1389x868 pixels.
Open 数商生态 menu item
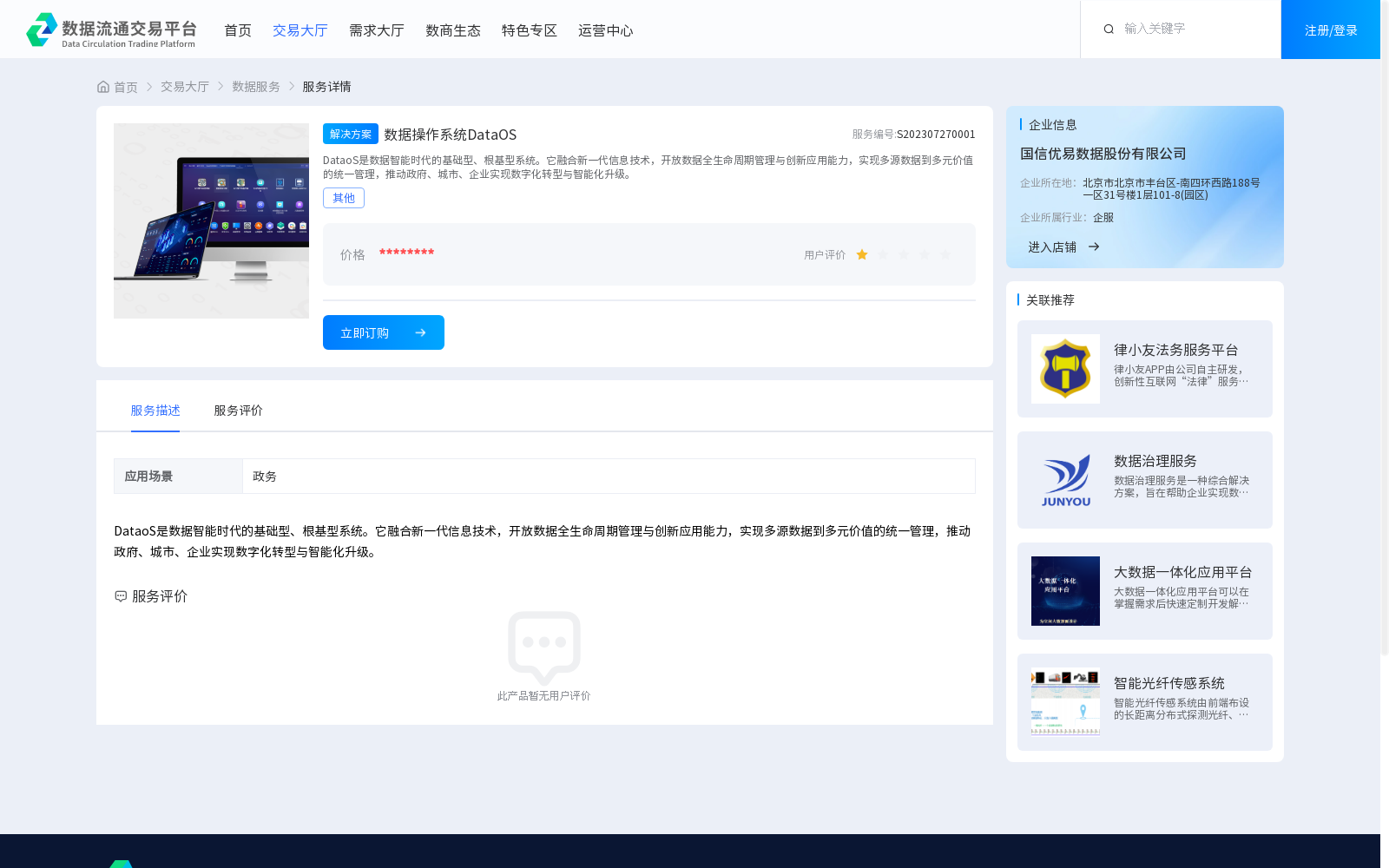pyautogui.click(x=453, y=30)
